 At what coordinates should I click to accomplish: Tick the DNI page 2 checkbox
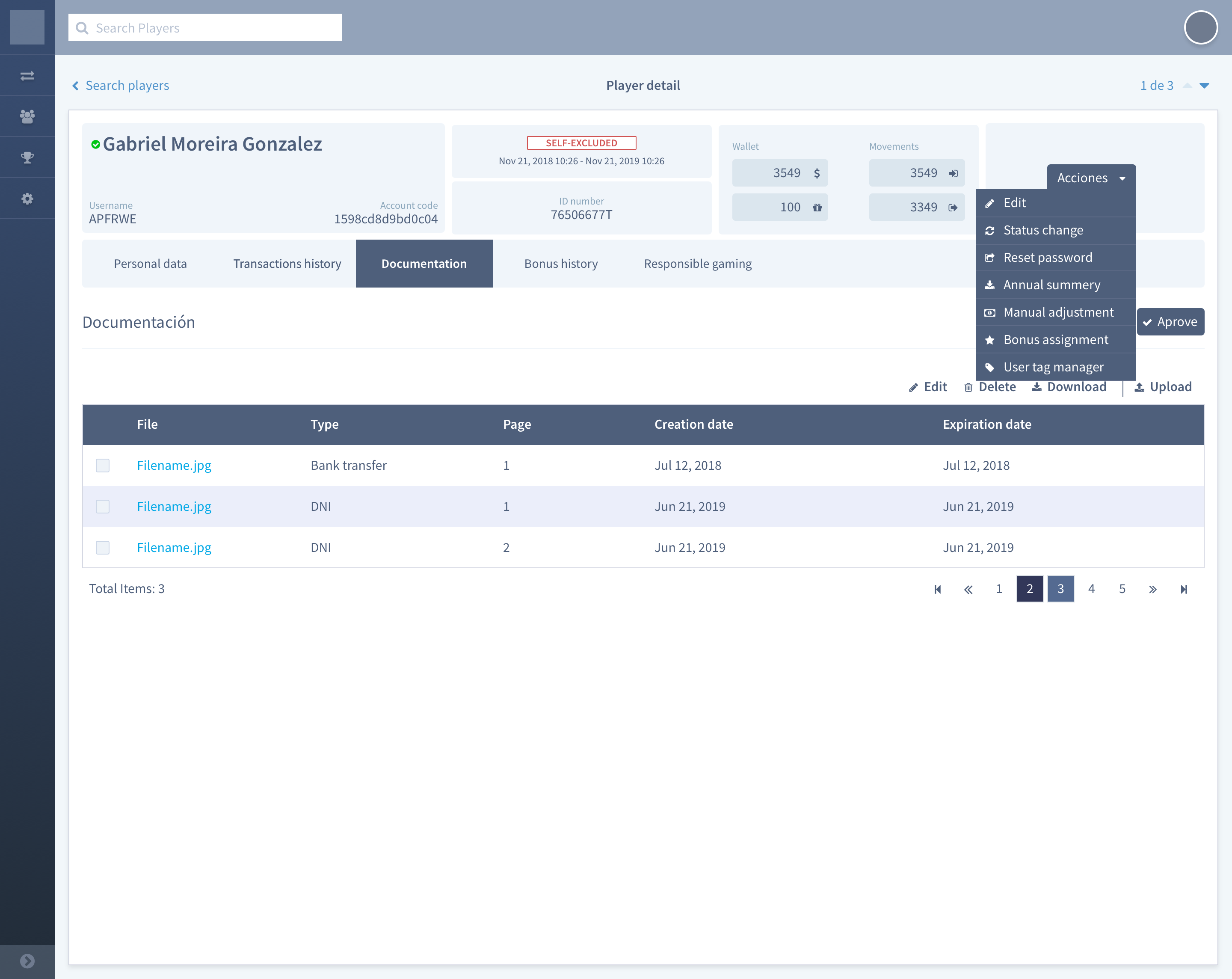click(x=102, y=548)
